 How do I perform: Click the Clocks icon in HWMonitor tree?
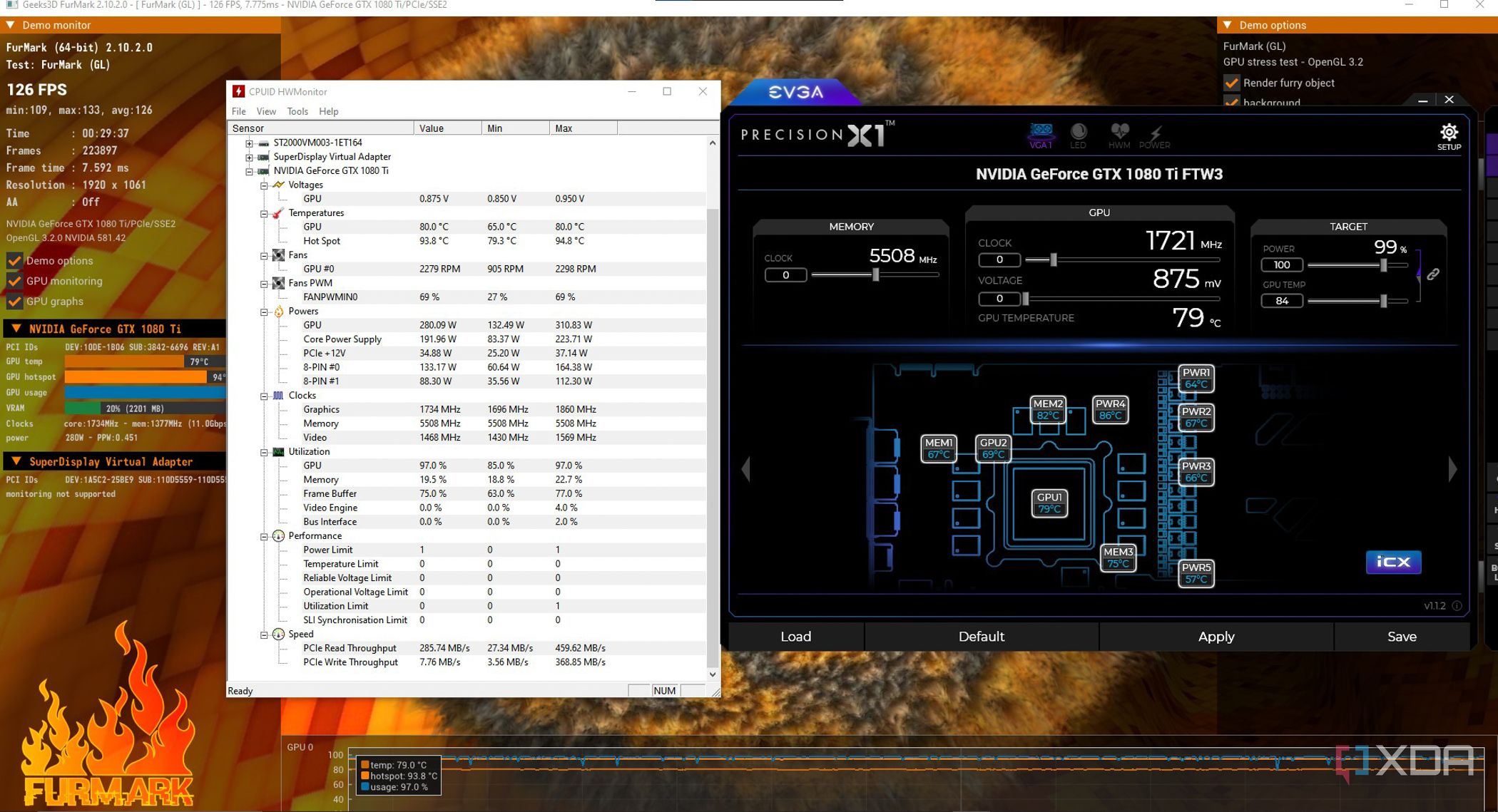(x=278, y=396)
